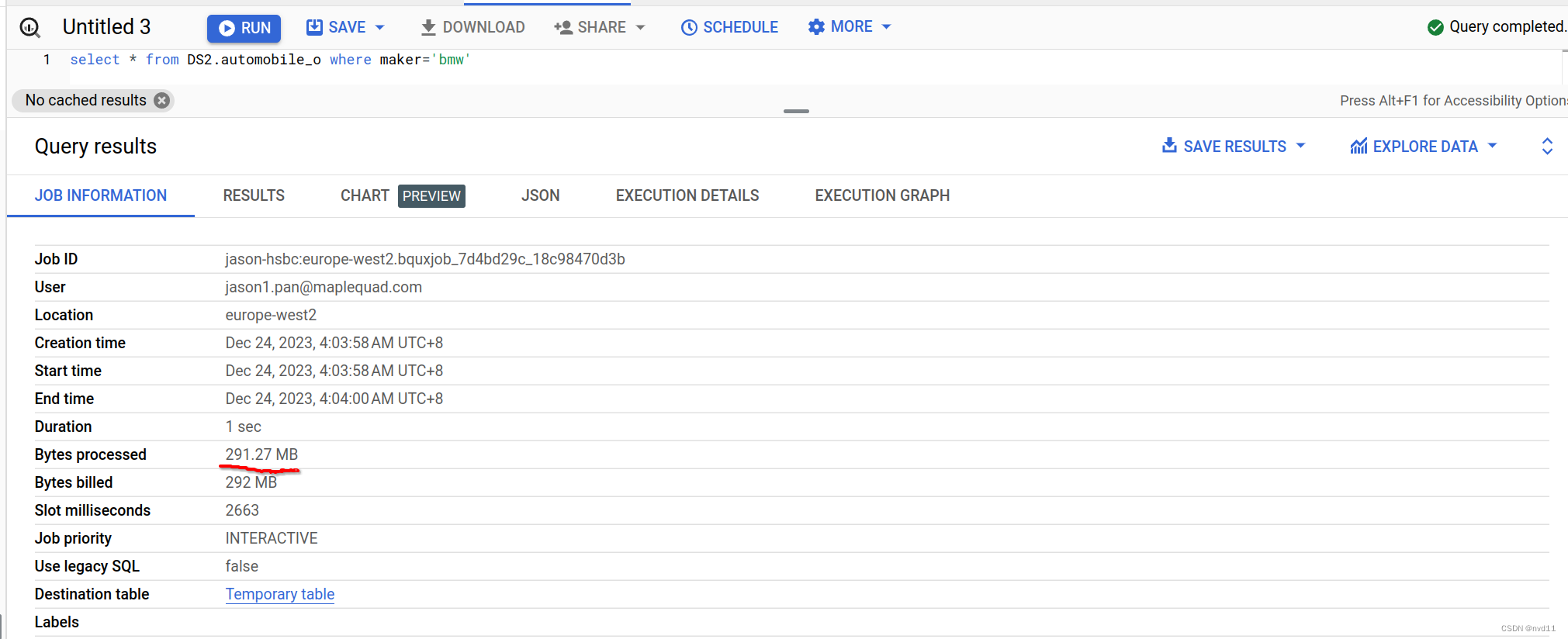Switch to the JSON tab
This screenshot has width=1568, height=639.
[x=541, y=195]
